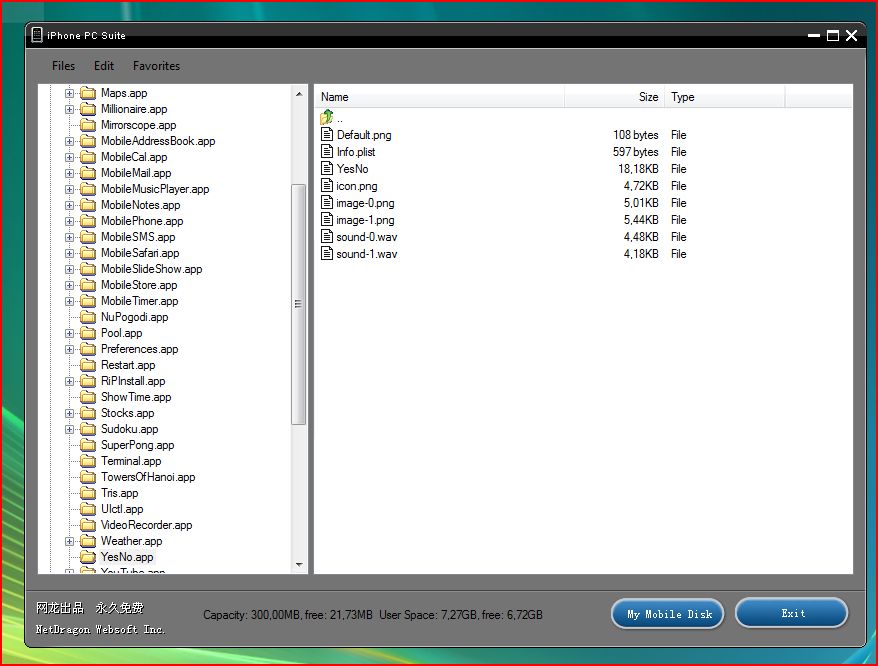Sort by the Size column header

coord(614,97)
